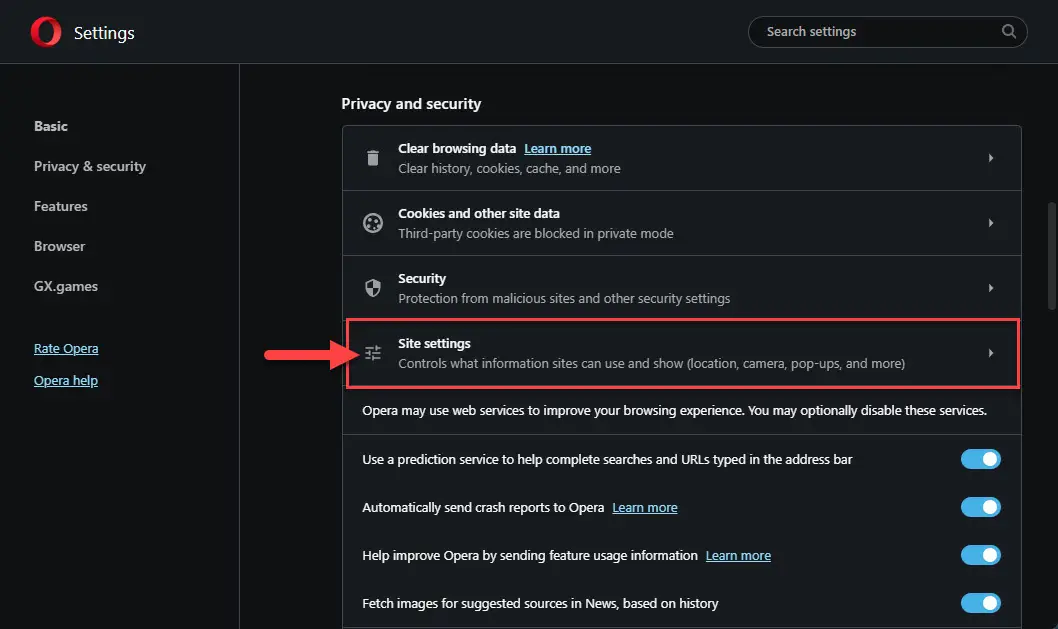The width and height of the screenshot is (1058, 629).
Task: Open Learn more for crash reports
Action: [644, 508]
